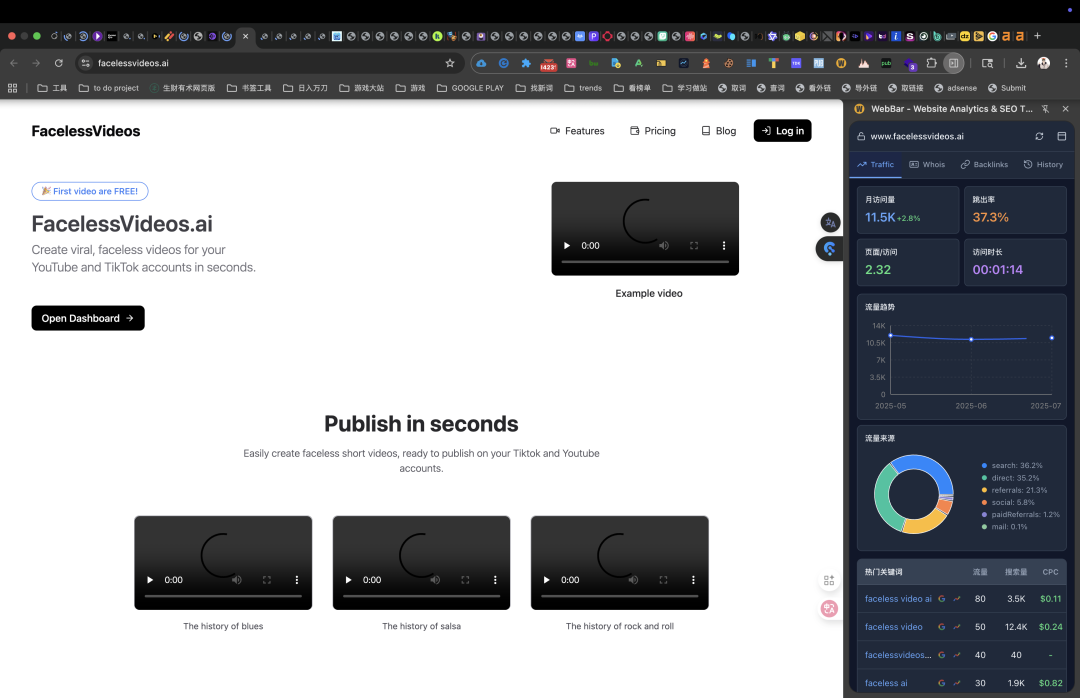
Task: Bookmark this page with the star icon
Action: coord(450,63)
